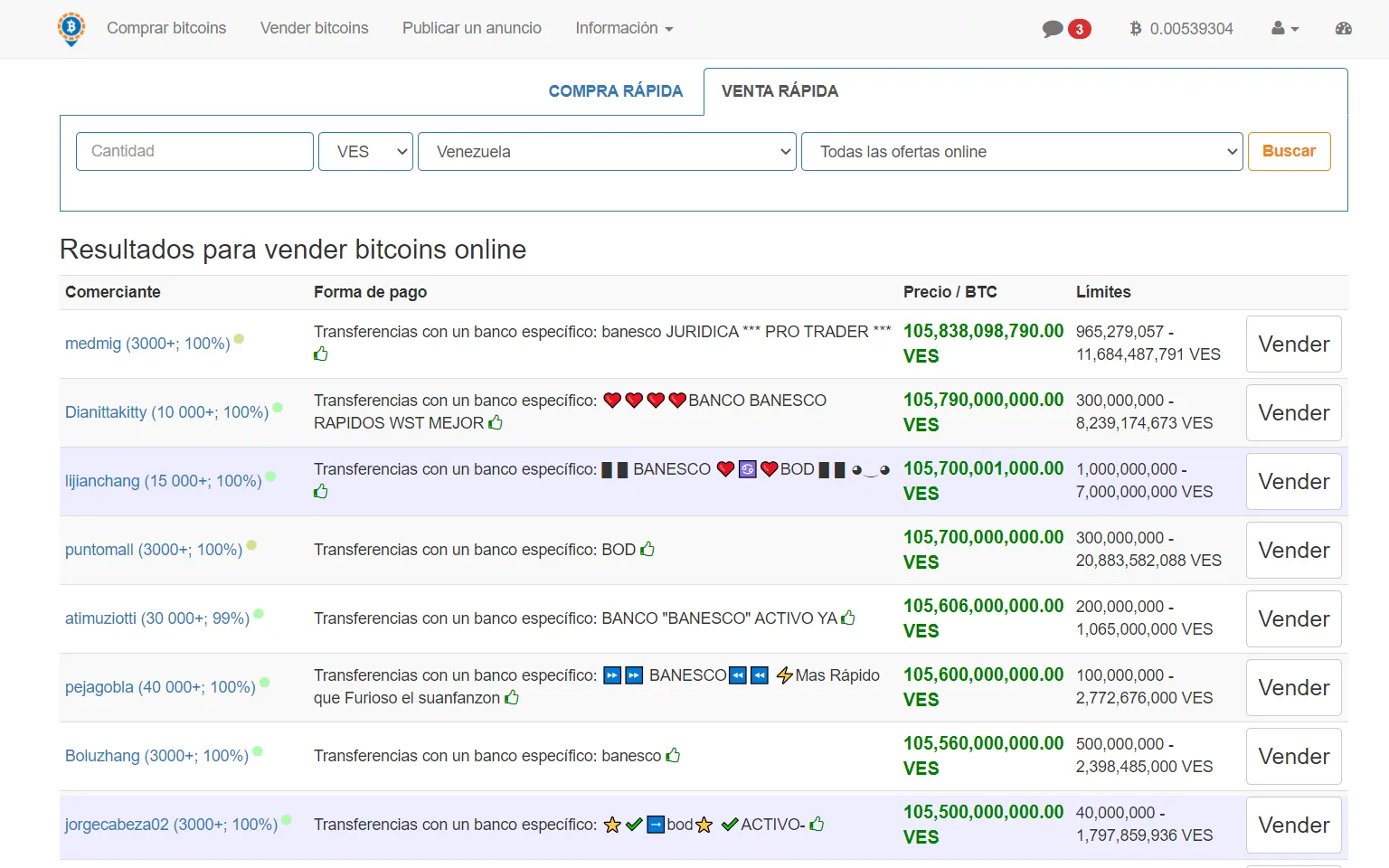1389x868 pixels.
Task: Focus the Cantidad amount field
Action: [x=194, y=151]
